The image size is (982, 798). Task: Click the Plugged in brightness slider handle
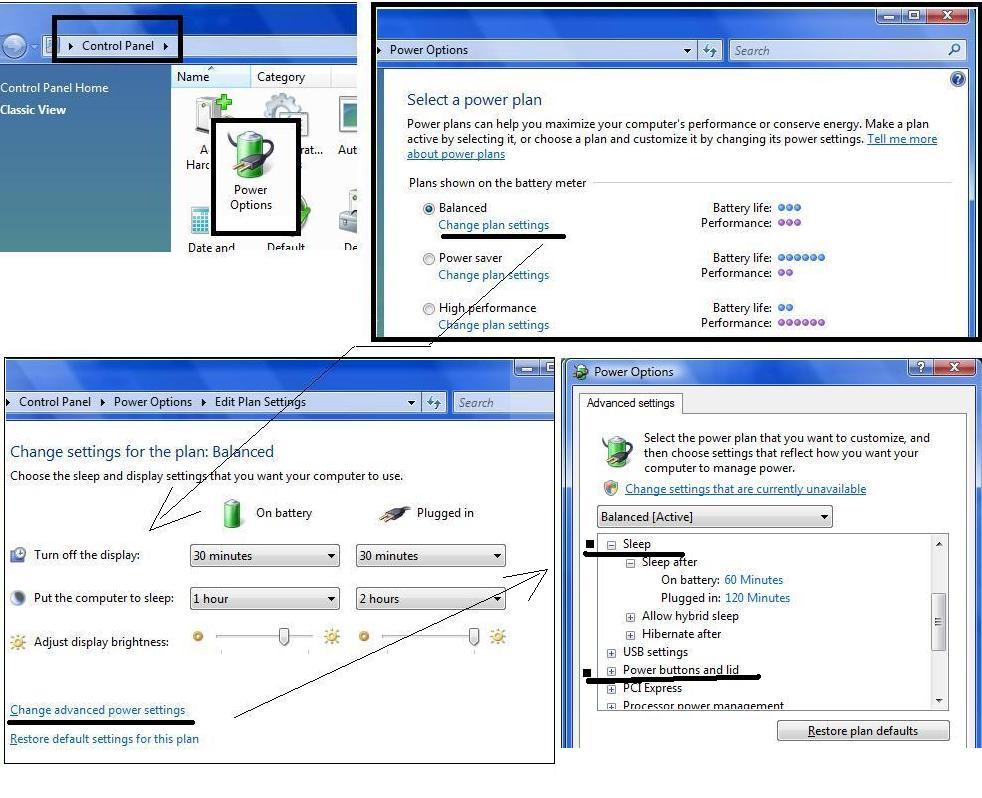[474, 636]
